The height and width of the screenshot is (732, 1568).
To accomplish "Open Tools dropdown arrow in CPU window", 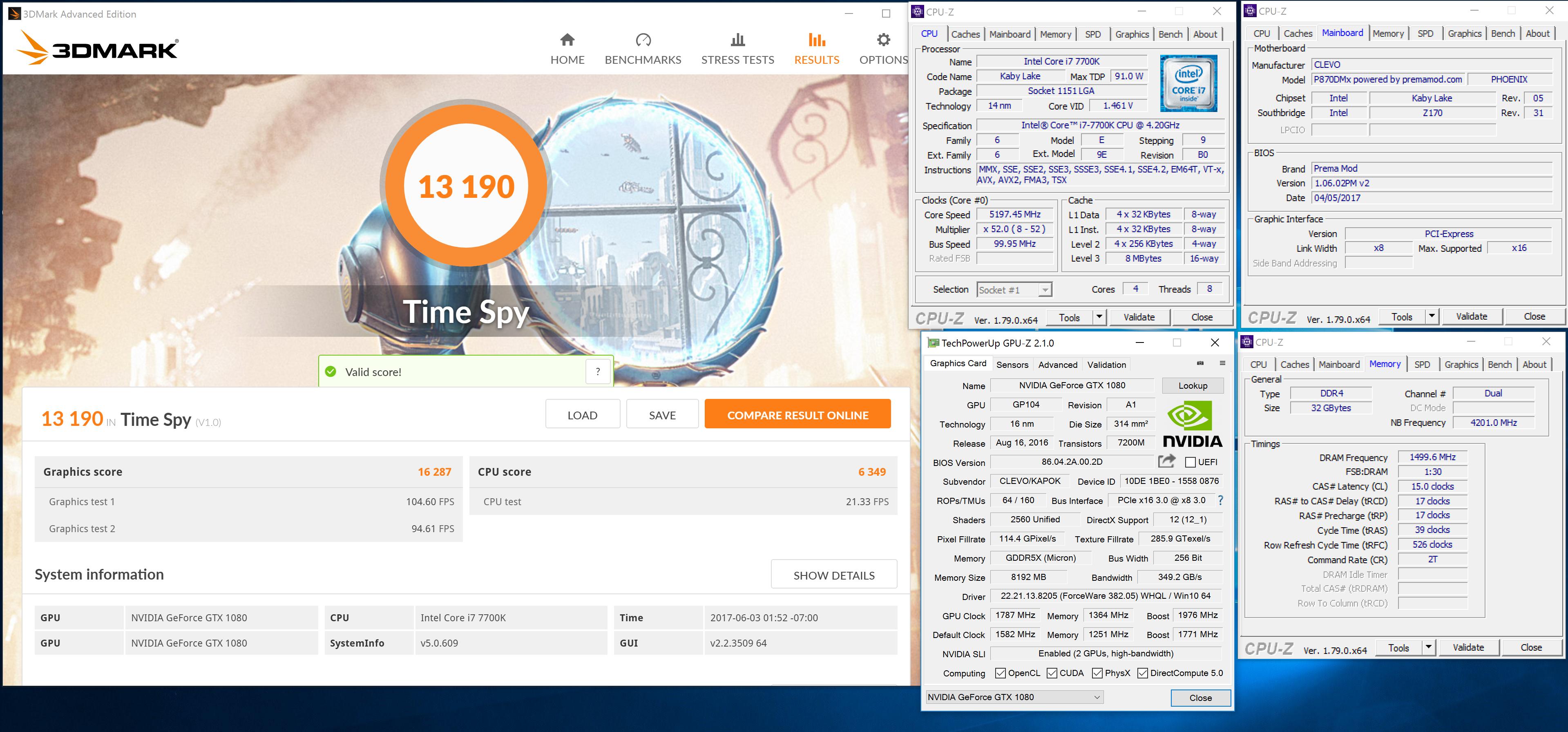I will tap(1099, 317).
